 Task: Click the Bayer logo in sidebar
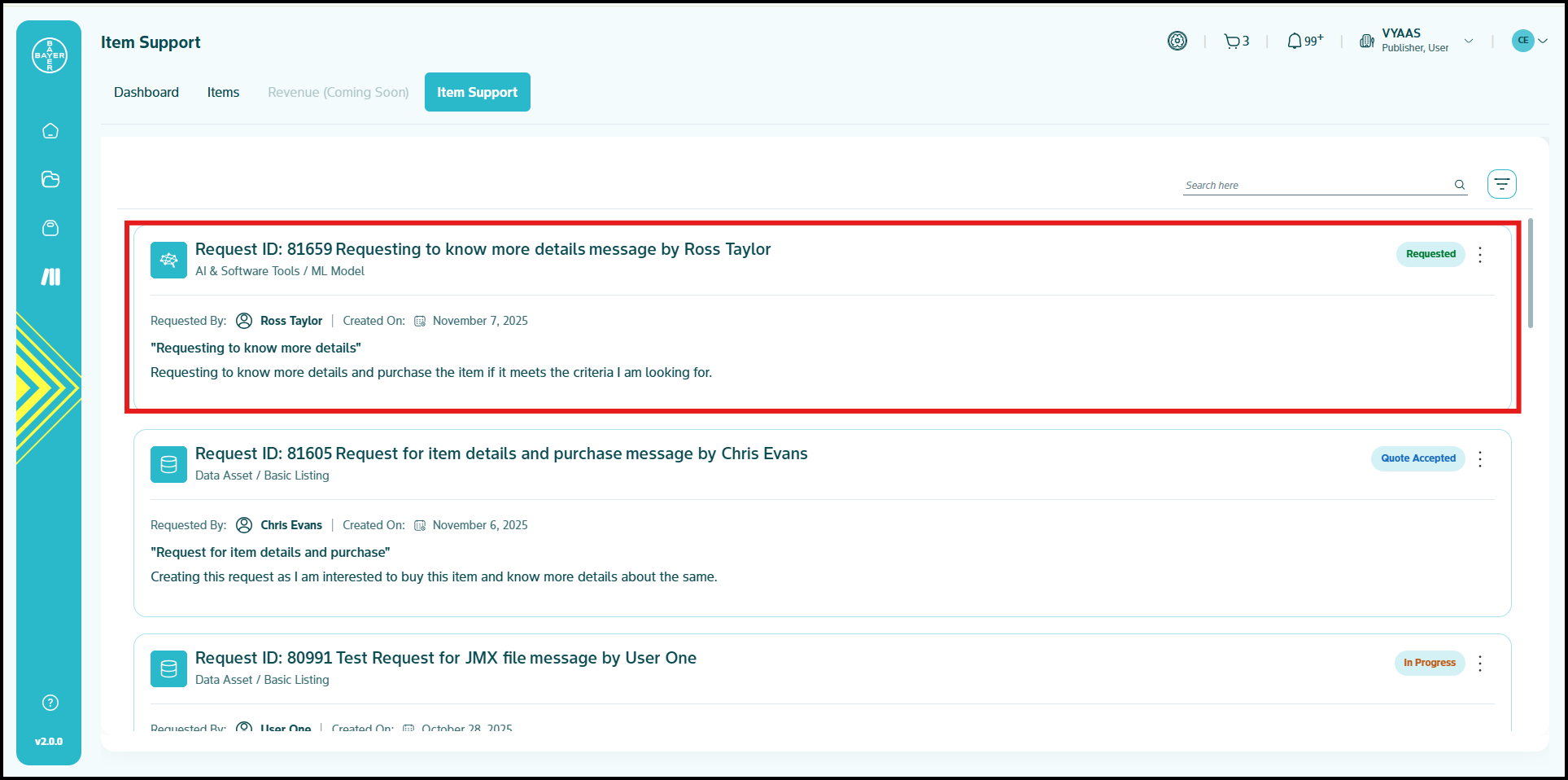pos(50,55)
